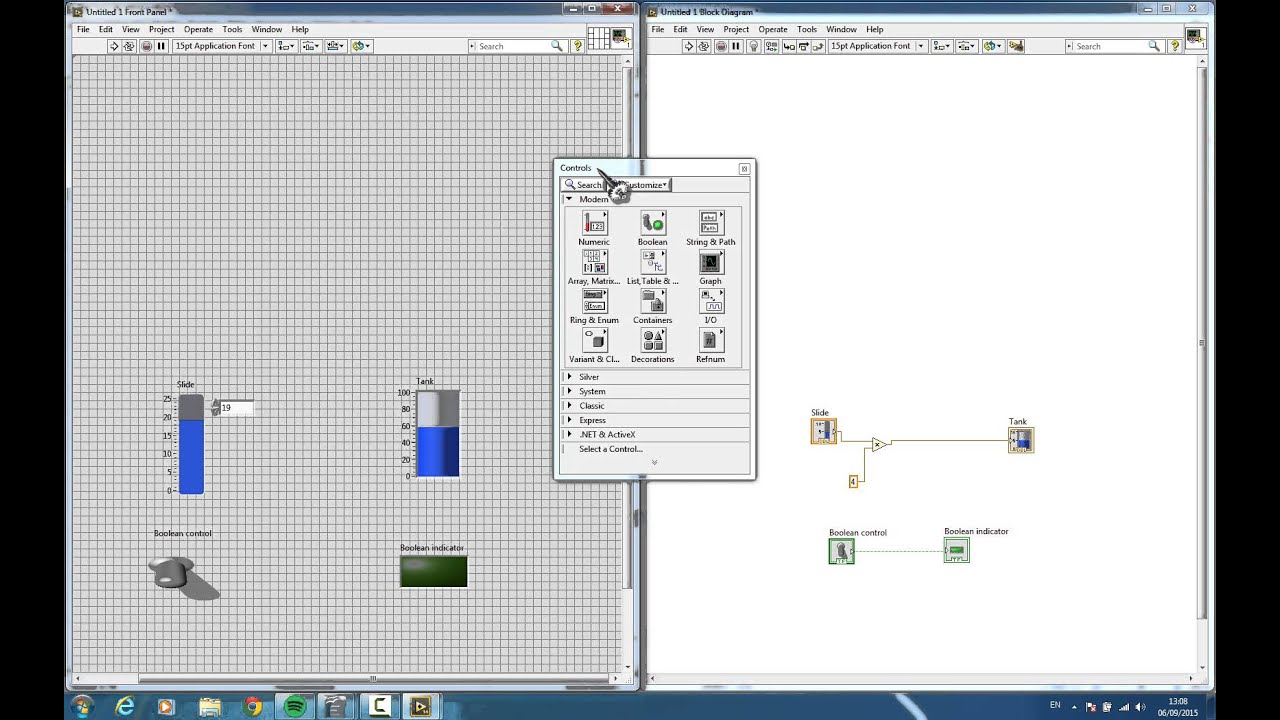
Task: Open Front Panel Align Objects dropdown
Action: tap(286, 46)
